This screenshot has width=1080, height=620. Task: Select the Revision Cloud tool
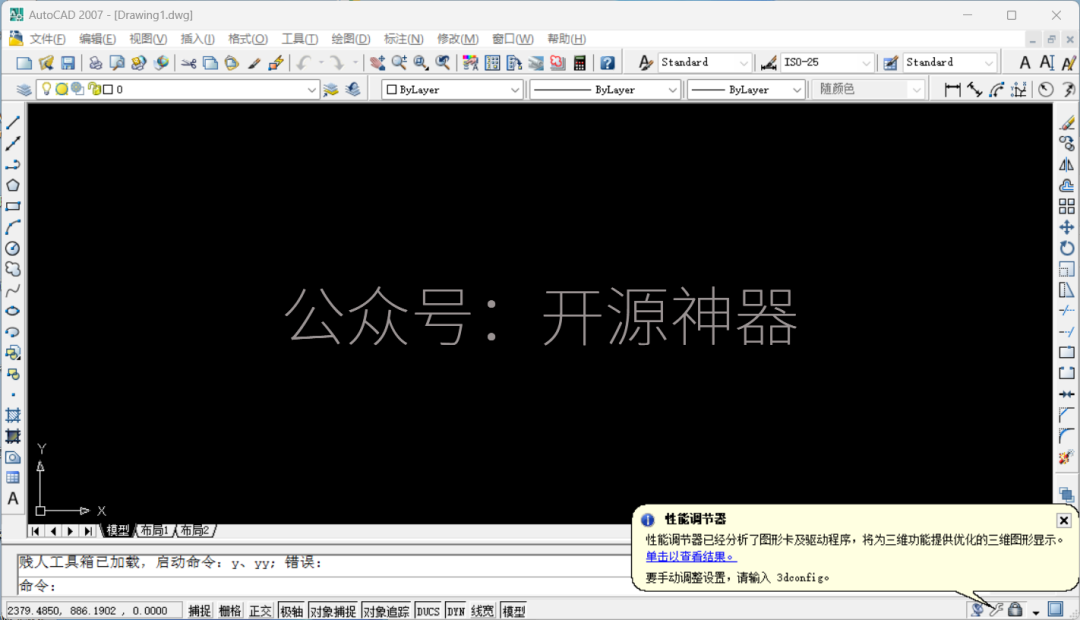13,269
